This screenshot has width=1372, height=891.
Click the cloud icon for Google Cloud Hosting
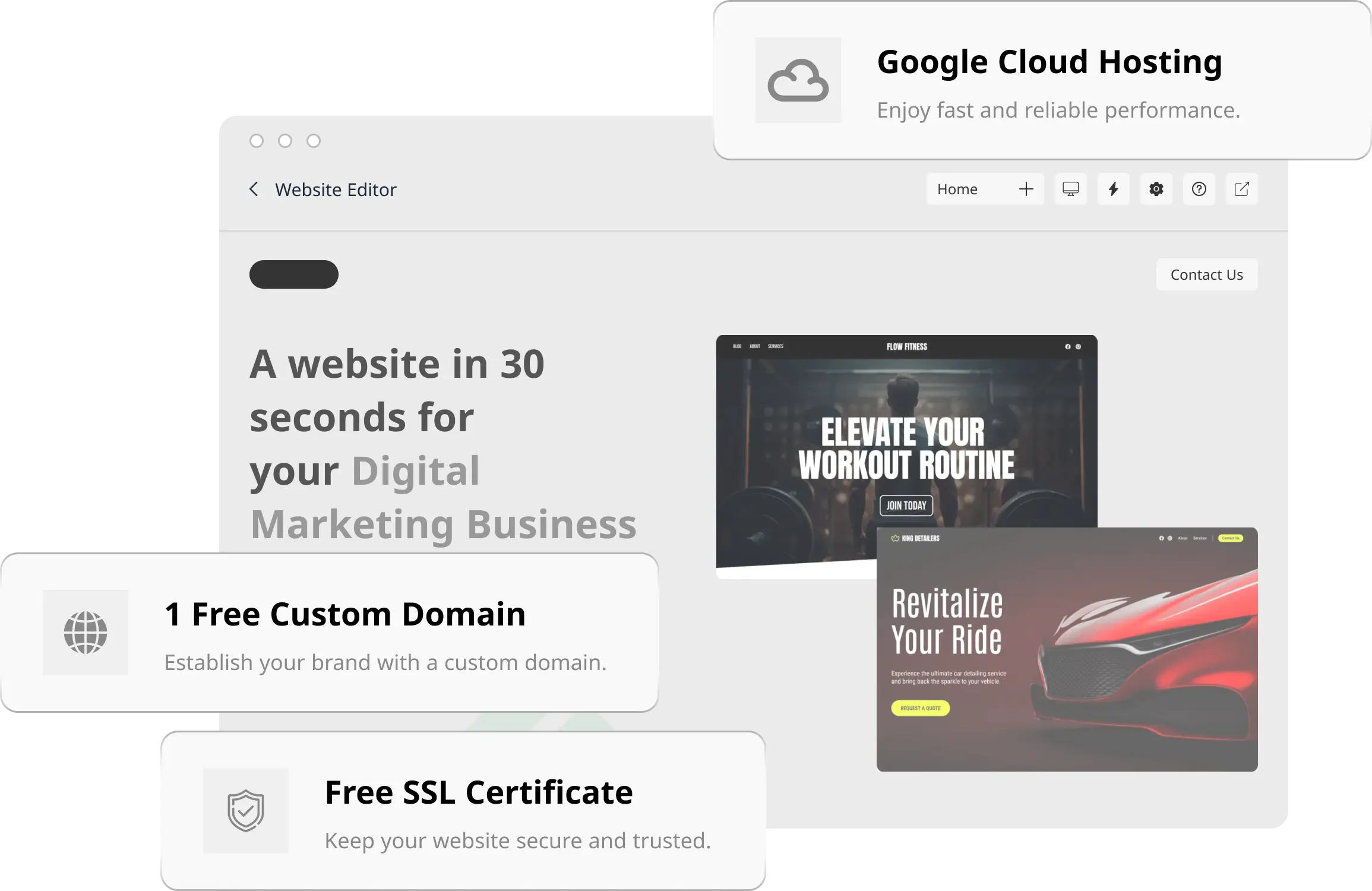tap(798, 81)
